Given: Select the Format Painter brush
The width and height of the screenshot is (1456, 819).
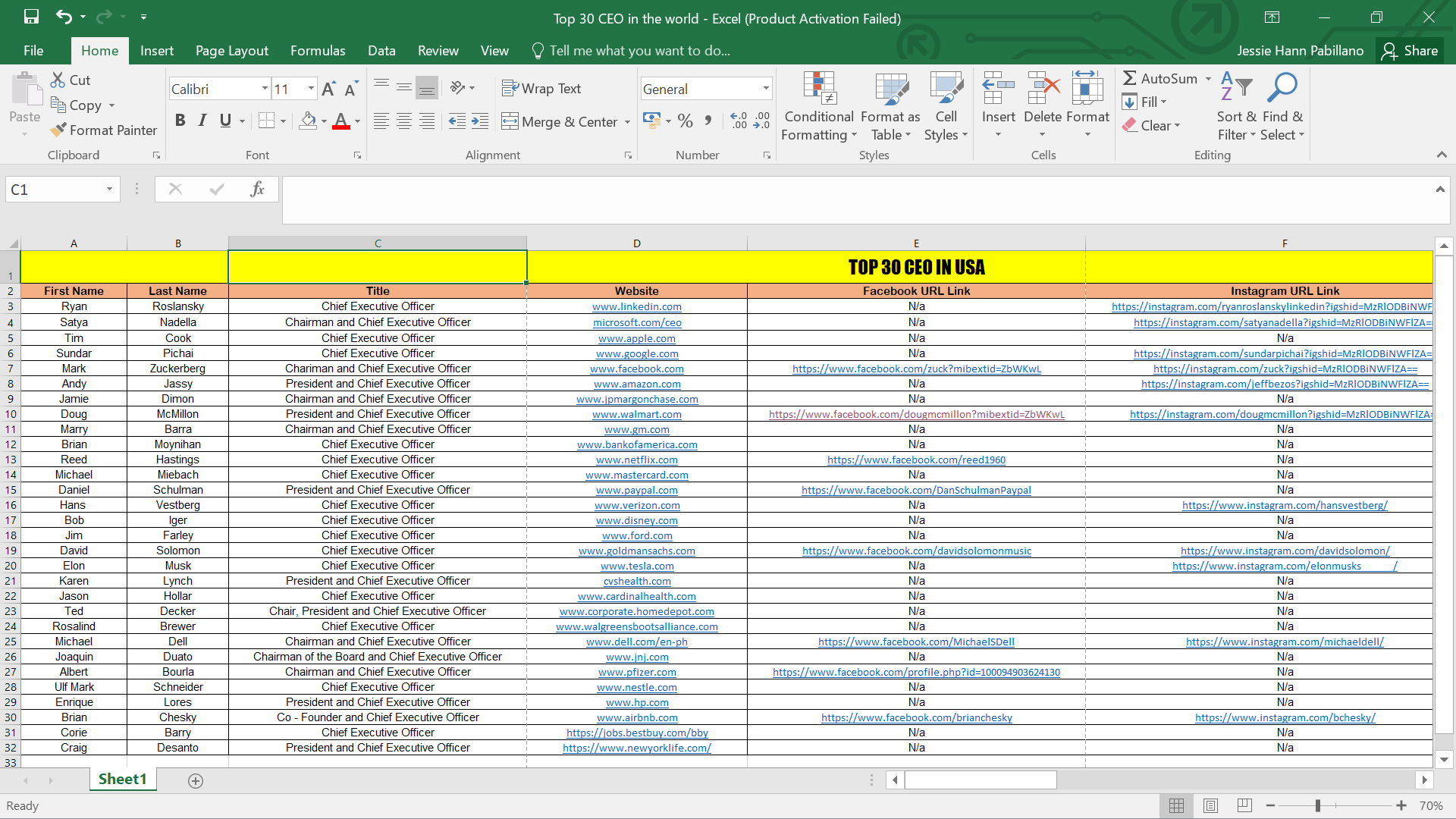Looking at the screenshot, I should (58, 130).
